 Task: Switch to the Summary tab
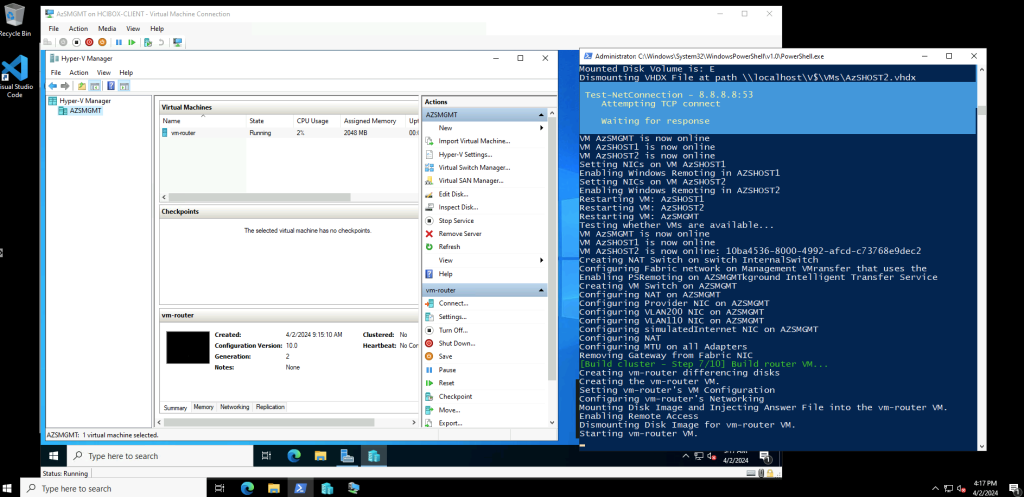pyautogui.click(x=175, y=408)
